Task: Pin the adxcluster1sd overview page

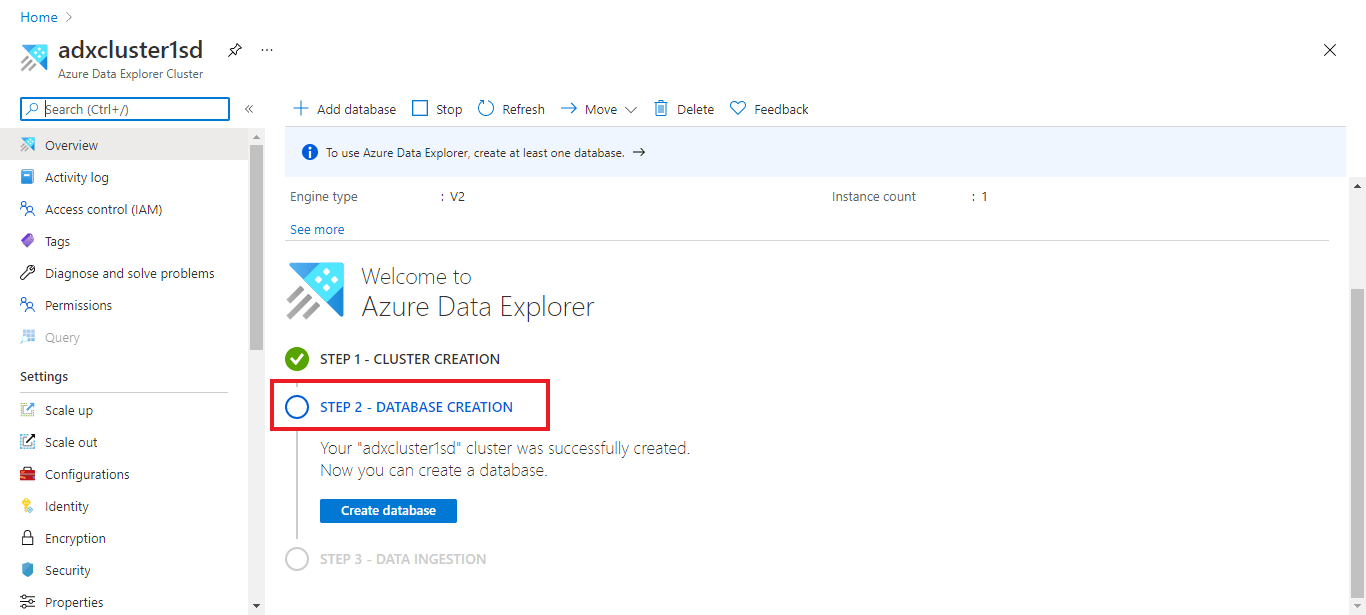Action: coord(234,49)
